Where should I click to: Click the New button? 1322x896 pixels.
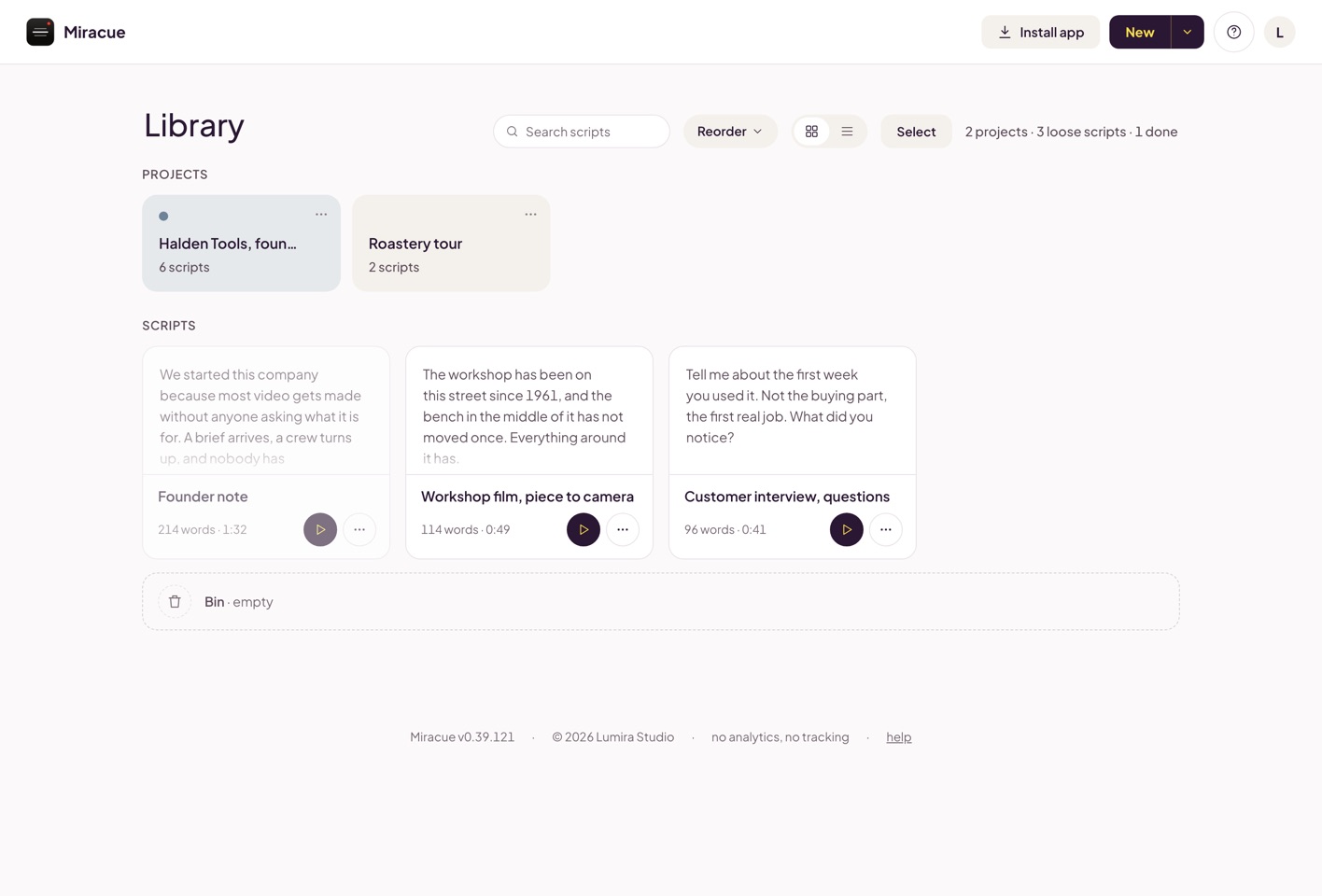click(1140, 32)
